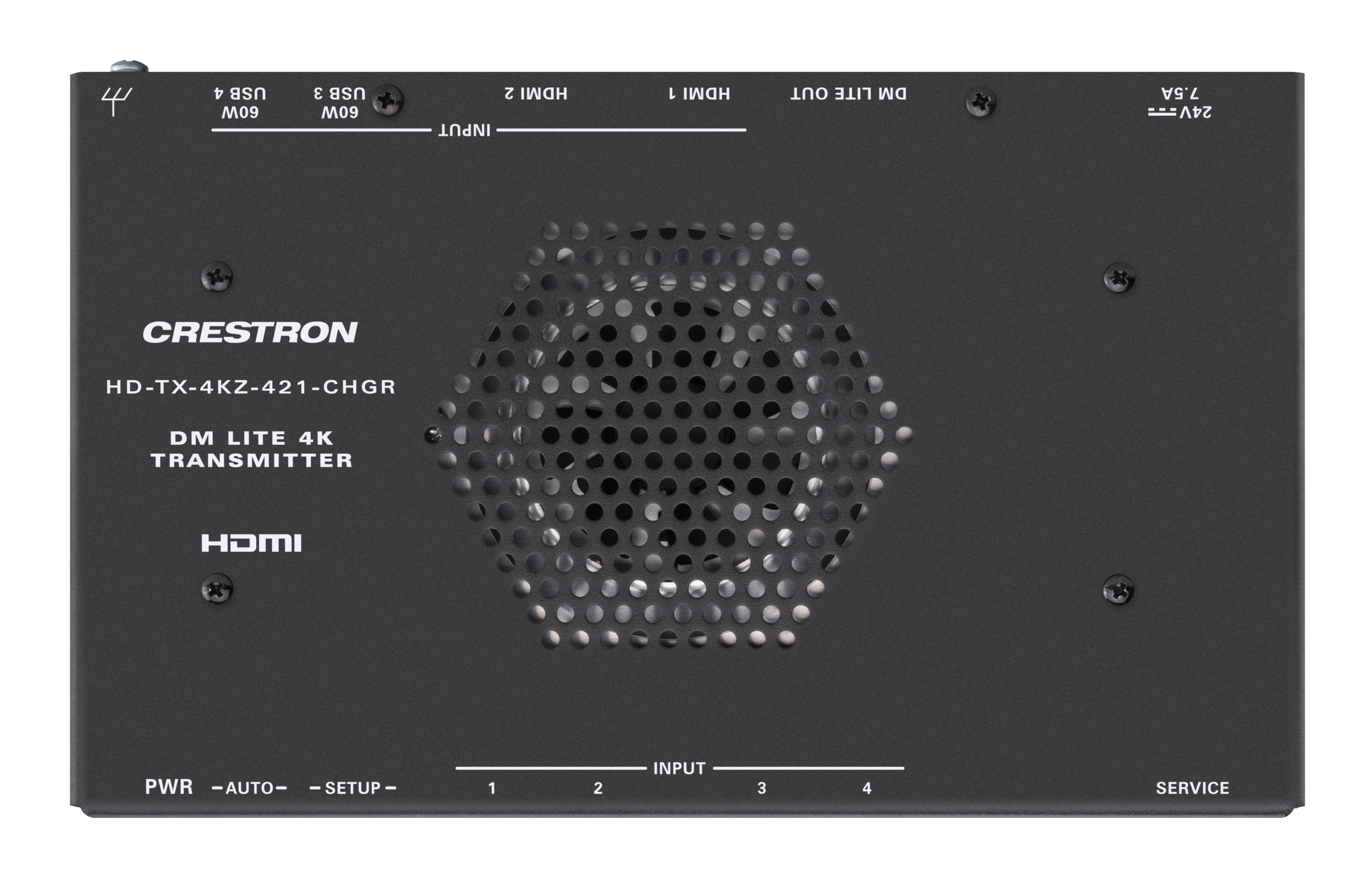Click the upper screw on the right side
This screenshot has height=893, width=1372.
point(1119,278)
